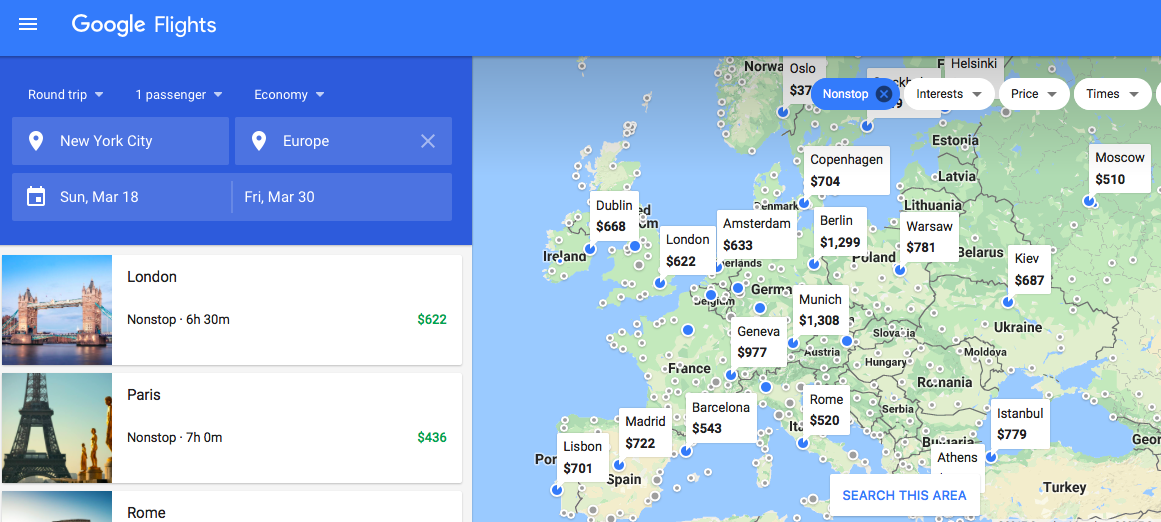Image resolution: width=1161 pixels, height=522 pixels.
Task: Click the Istanbul blue map marker
Action: tap(991, 458)
